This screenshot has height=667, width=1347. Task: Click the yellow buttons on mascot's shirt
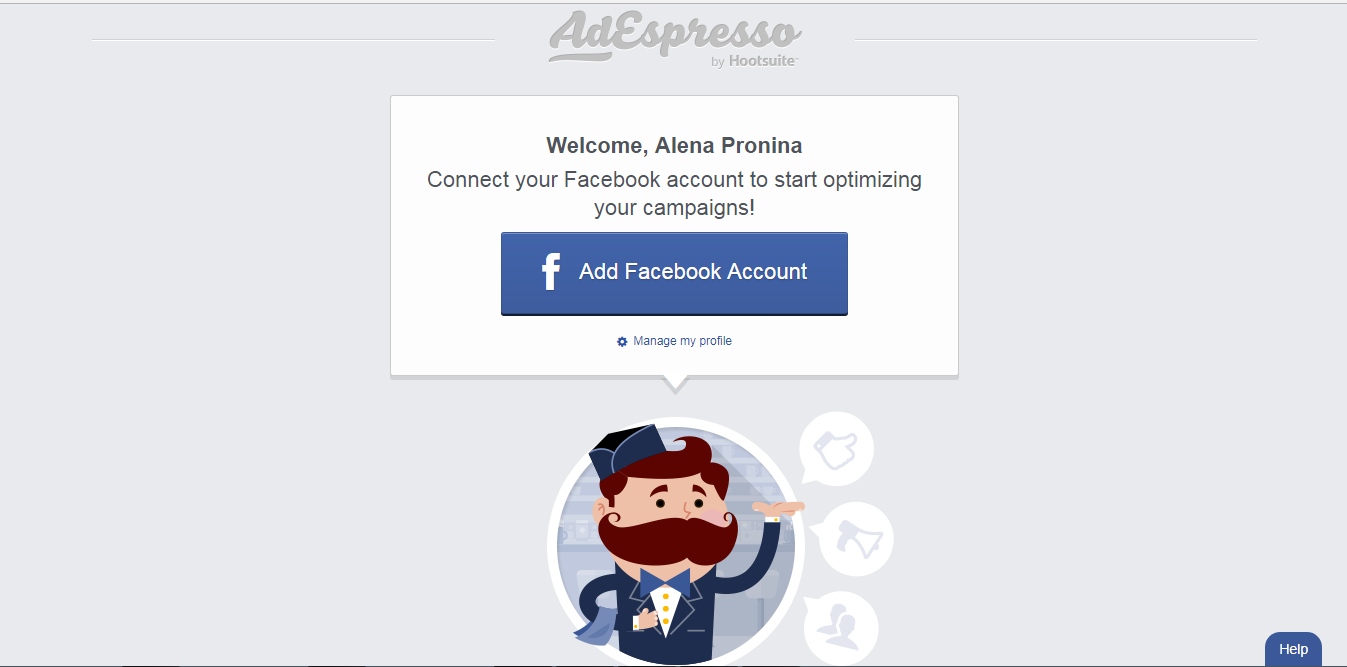pos(666,607)
